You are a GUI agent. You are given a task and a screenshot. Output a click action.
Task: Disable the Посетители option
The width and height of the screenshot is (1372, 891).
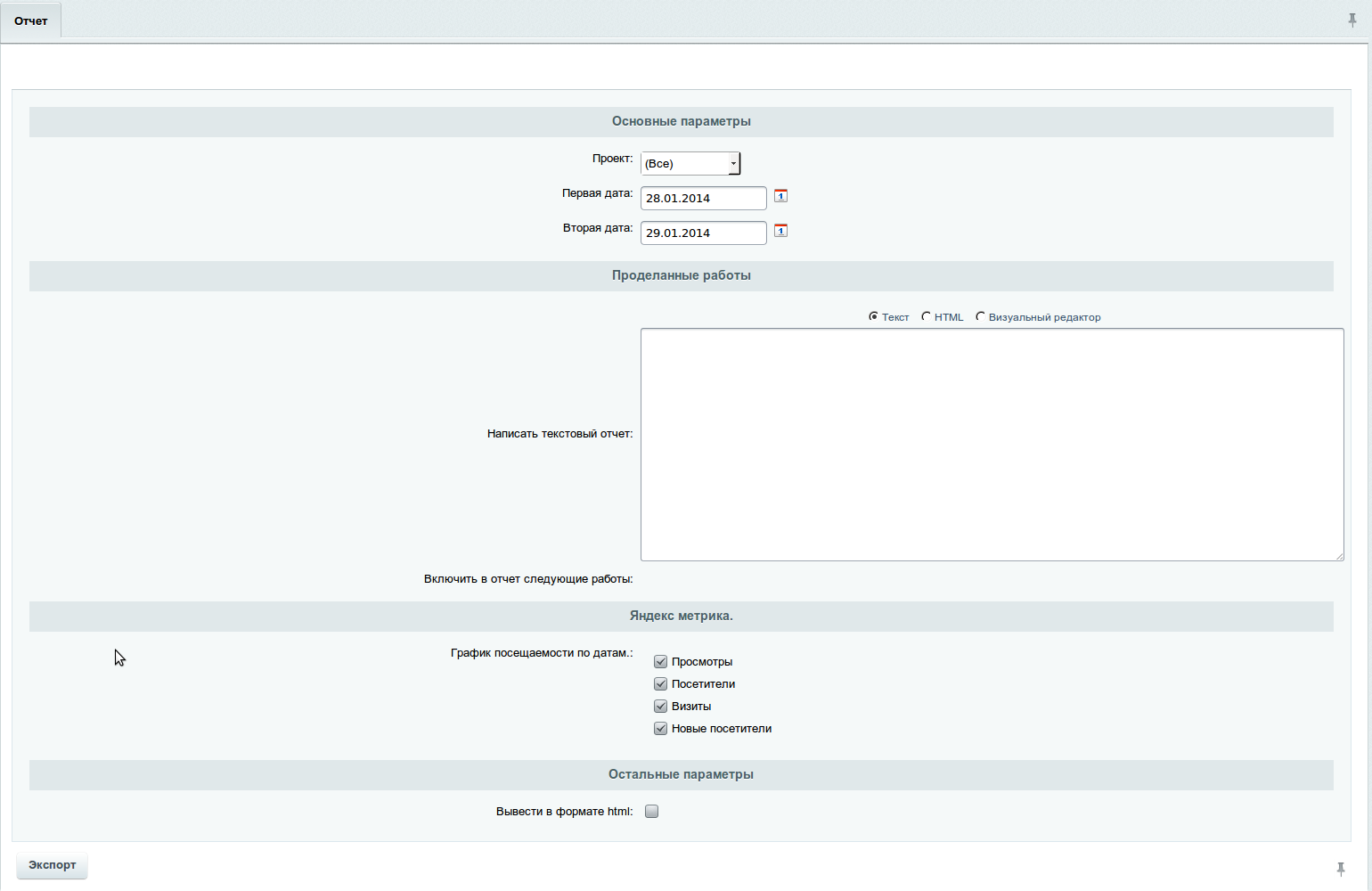click(x=660, y=683)
